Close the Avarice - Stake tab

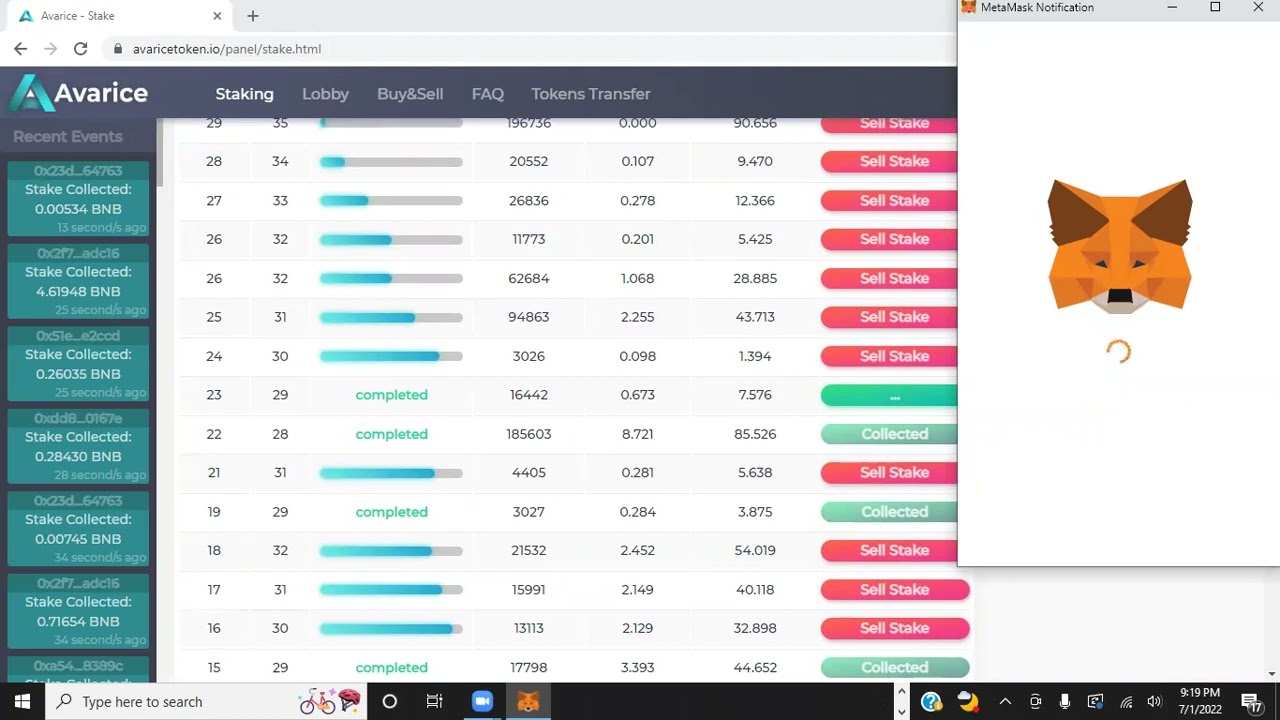pos(218,16)
